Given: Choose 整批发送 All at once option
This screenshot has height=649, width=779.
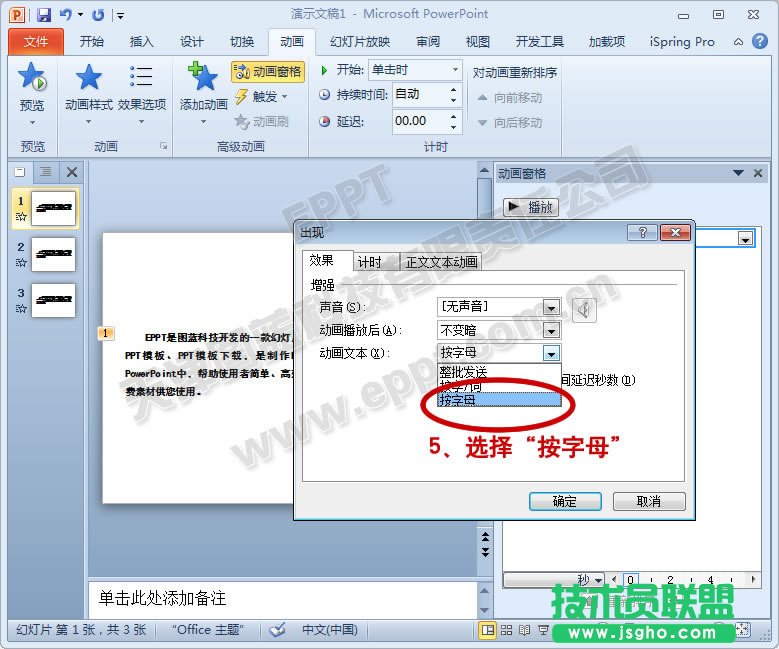Looking at the screenshot, I should pyautogui.click(x=499, y=372).
